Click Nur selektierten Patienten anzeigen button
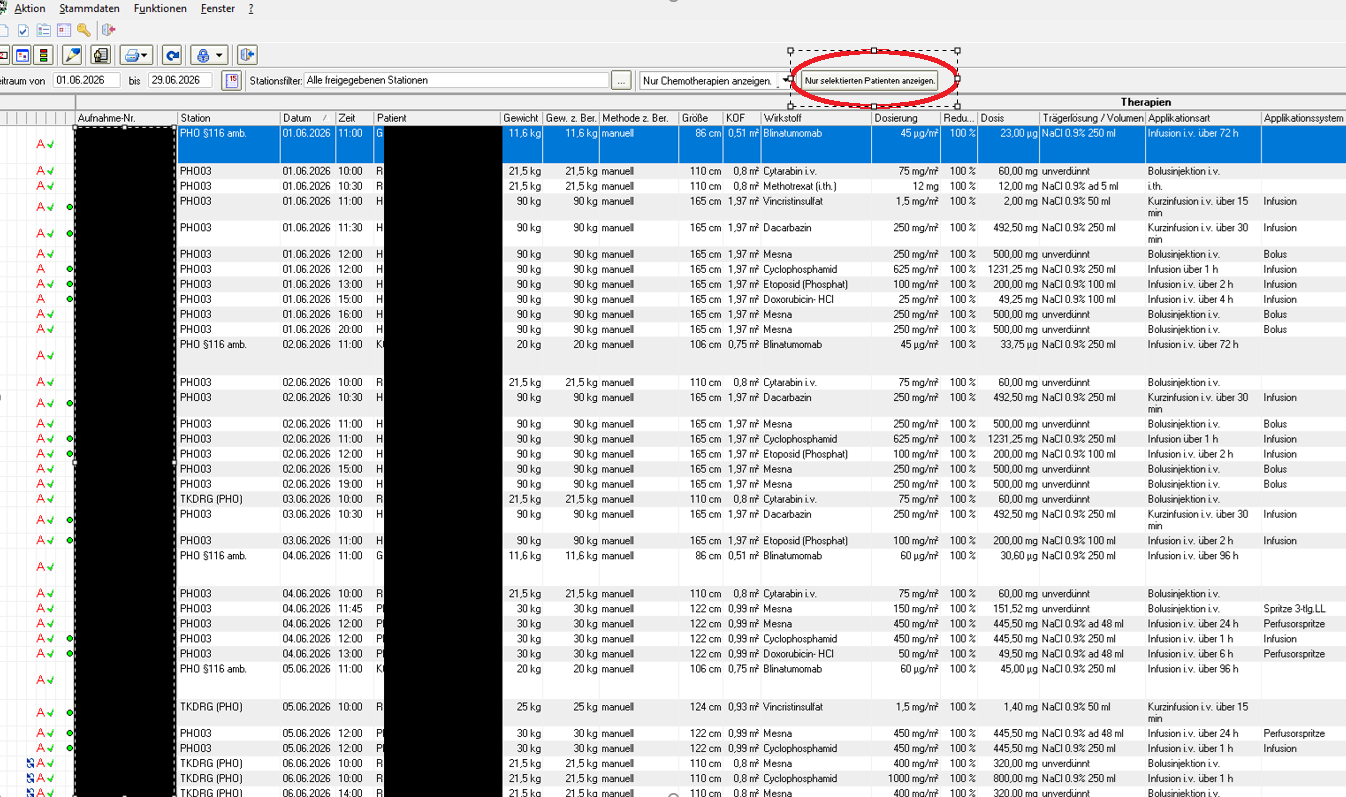The height and width of the screenshot is (797, 1346). (870, 80)
